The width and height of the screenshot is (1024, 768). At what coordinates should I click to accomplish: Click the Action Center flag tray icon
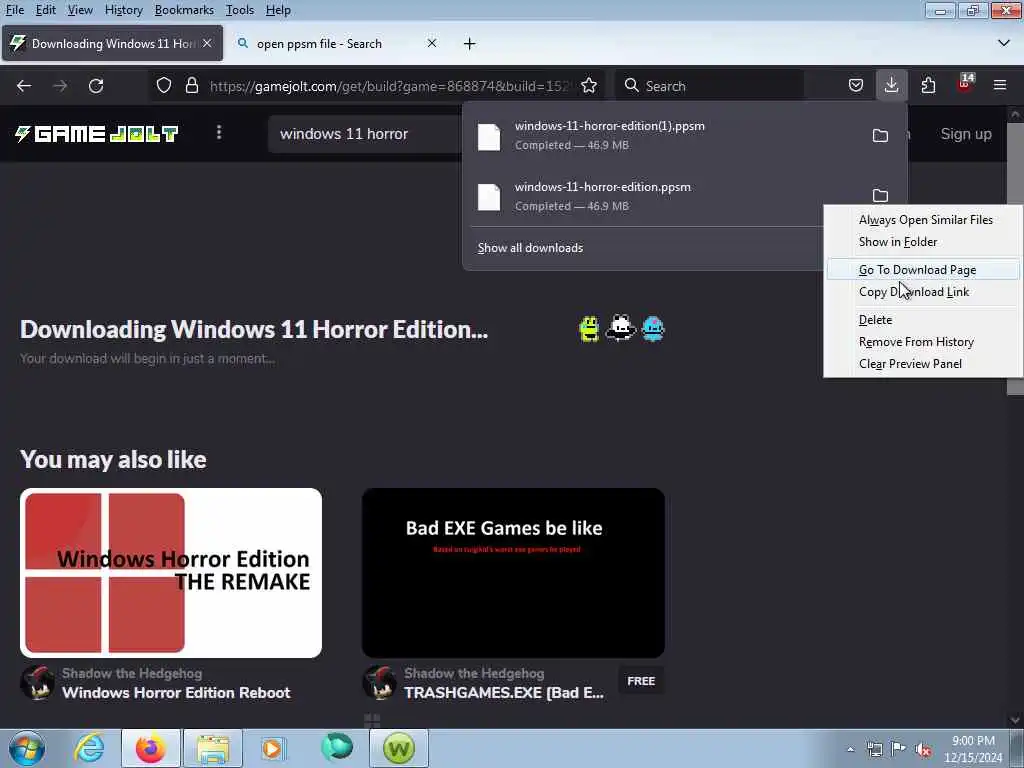899,749
